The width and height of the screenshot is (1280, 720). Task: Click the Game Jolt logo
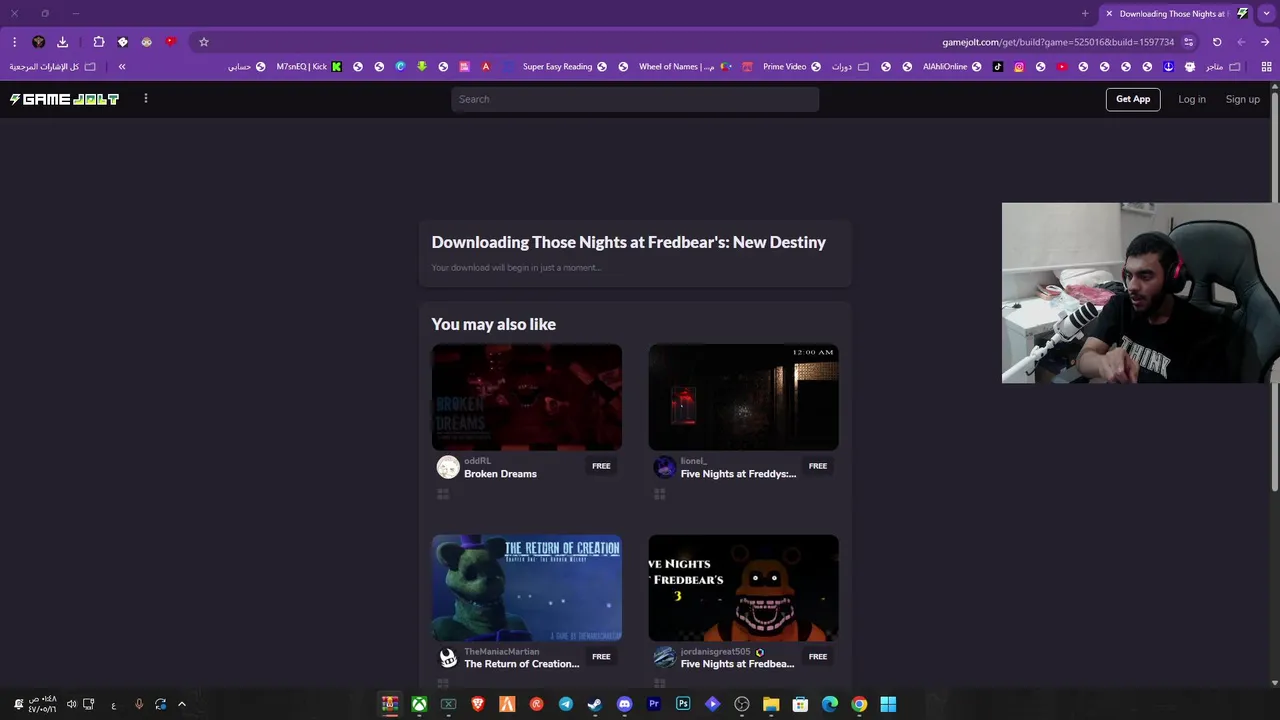[64, 99]
